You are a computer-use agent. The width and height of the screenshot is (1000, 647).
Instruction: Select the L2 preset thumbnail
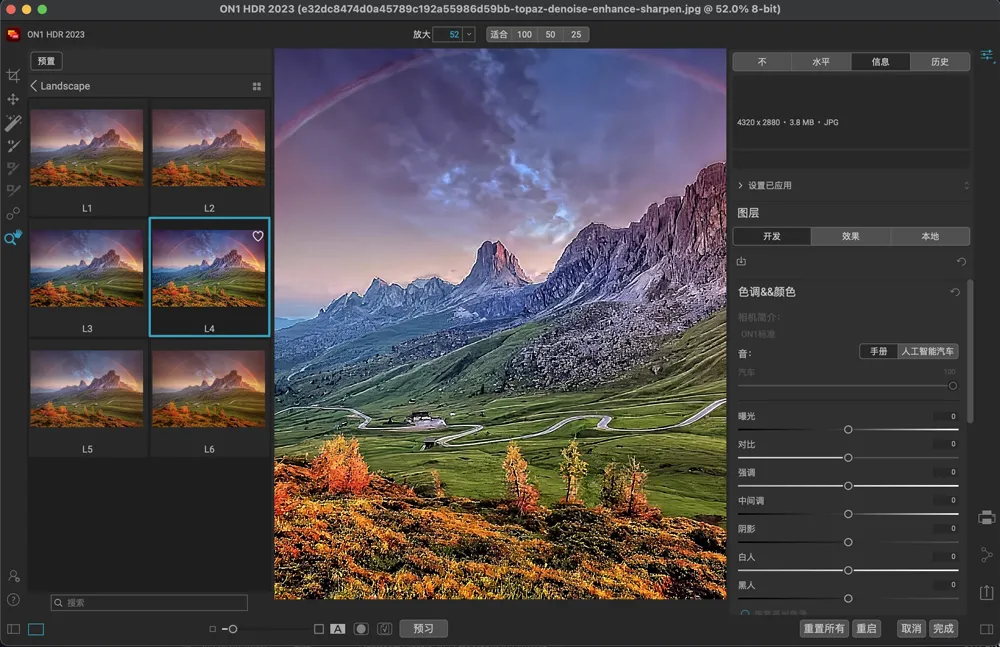click(209, 148)
